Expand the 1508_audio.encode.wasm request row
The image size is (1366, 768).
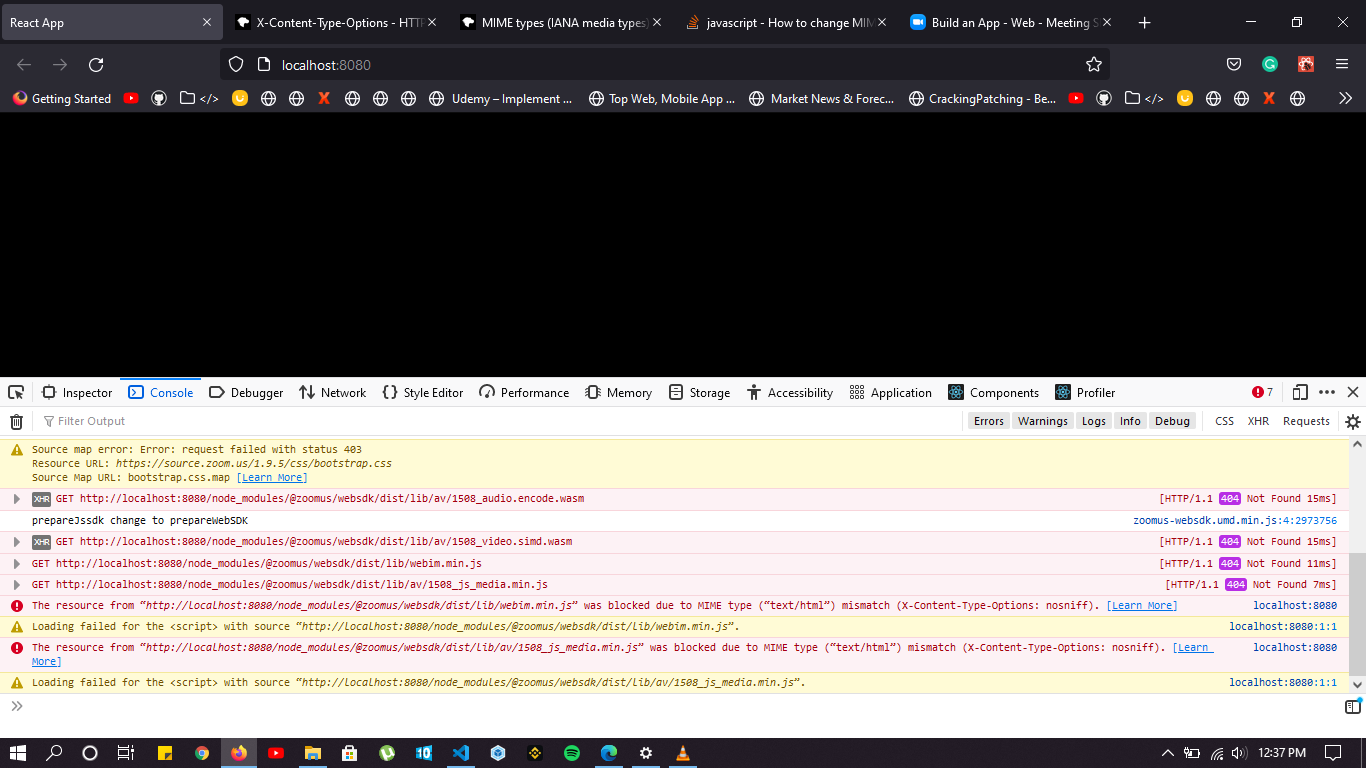16,498
